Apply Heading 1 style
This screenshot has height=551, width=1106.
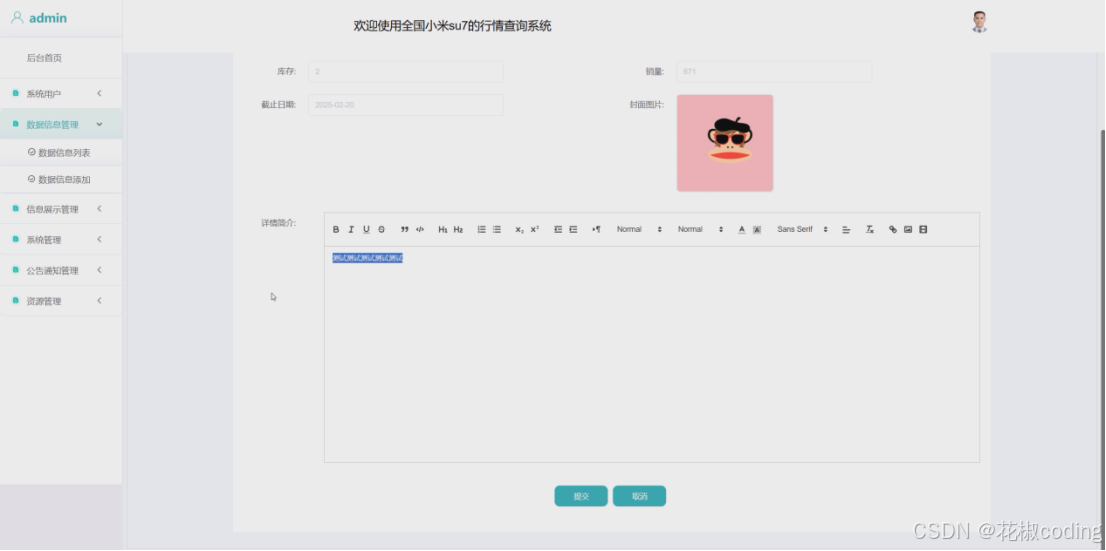(x=443, y=229)
